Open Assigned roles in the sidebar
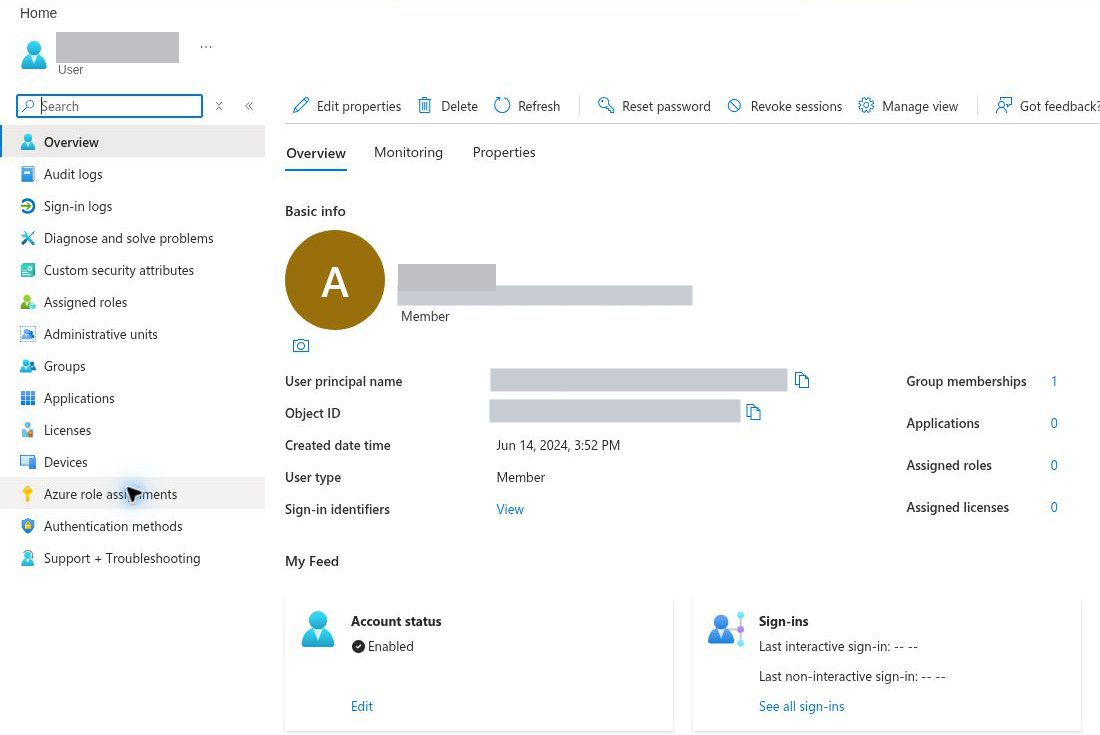The image size is (1100, 735). click(133, 302)
